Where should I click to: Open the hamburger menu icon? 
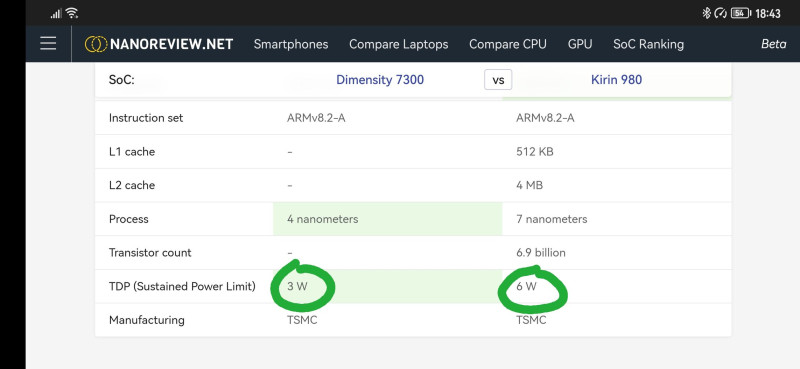48,43
